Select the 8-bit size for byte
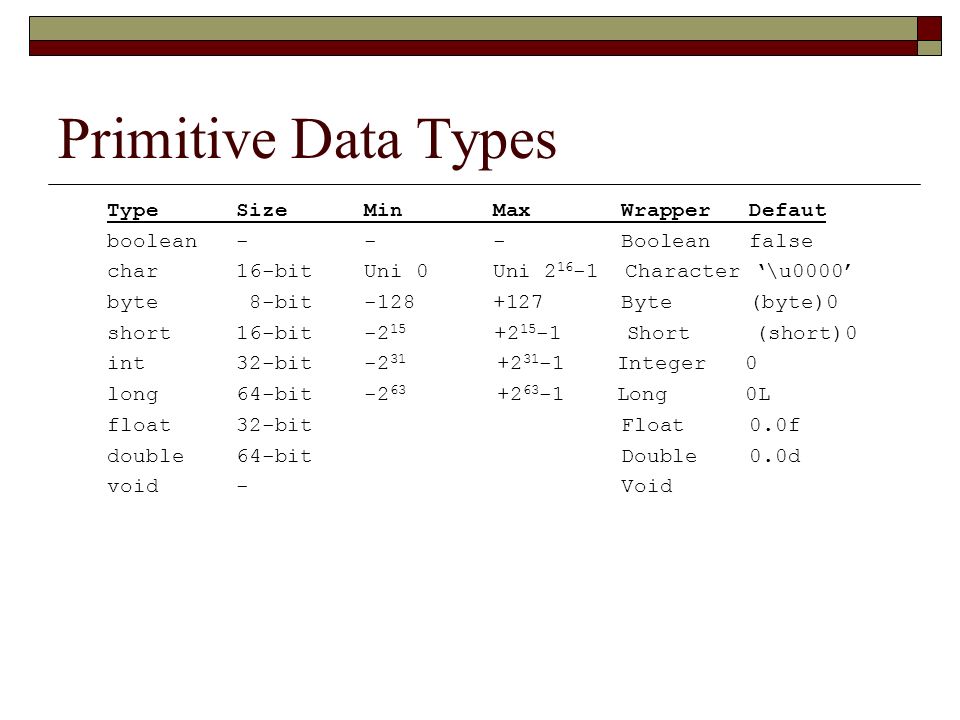Image resolution: width=960 pixels, height=720 pixels. click(281, 302)
